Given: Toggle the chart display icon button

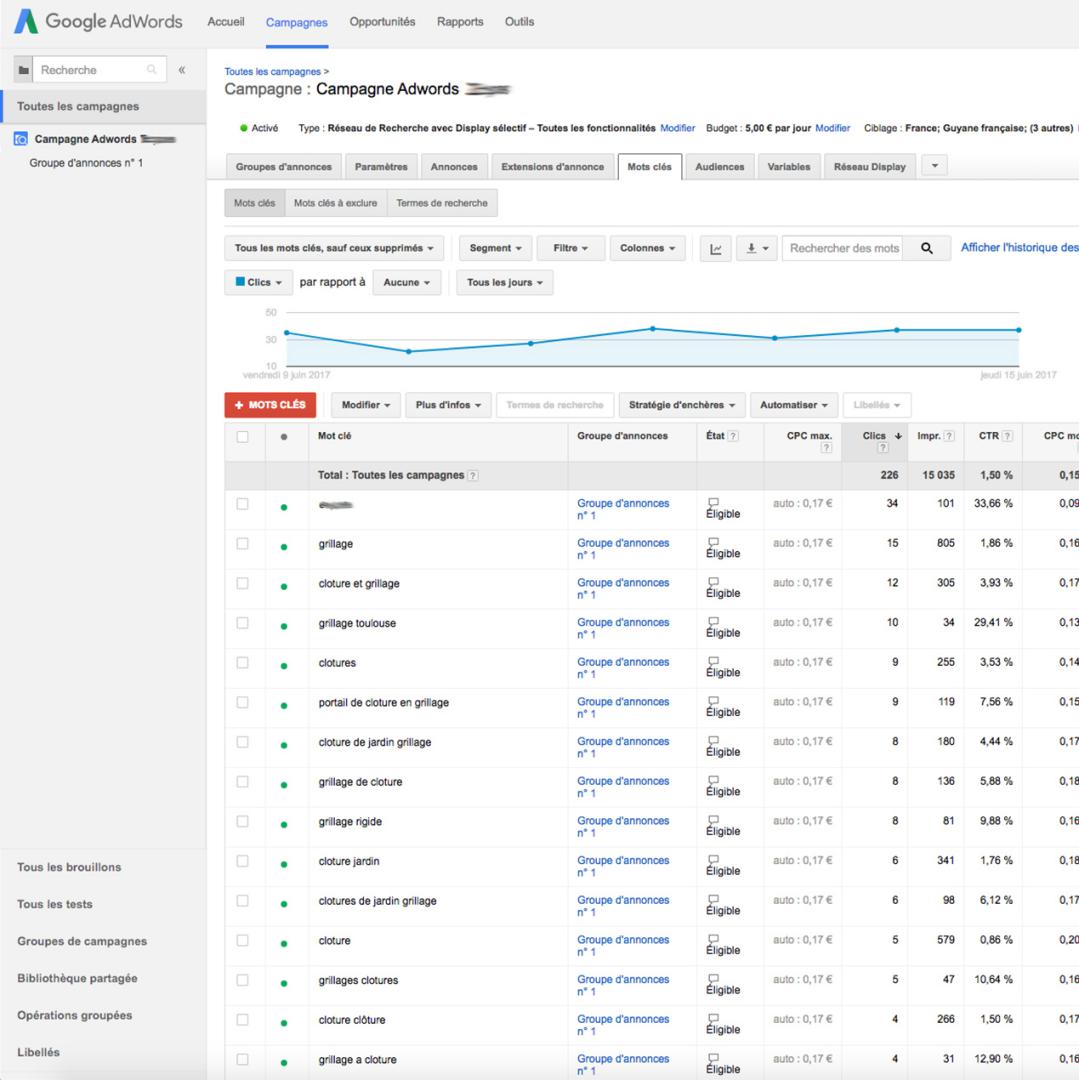Looking at the screenshot, I should pos(715,249).
